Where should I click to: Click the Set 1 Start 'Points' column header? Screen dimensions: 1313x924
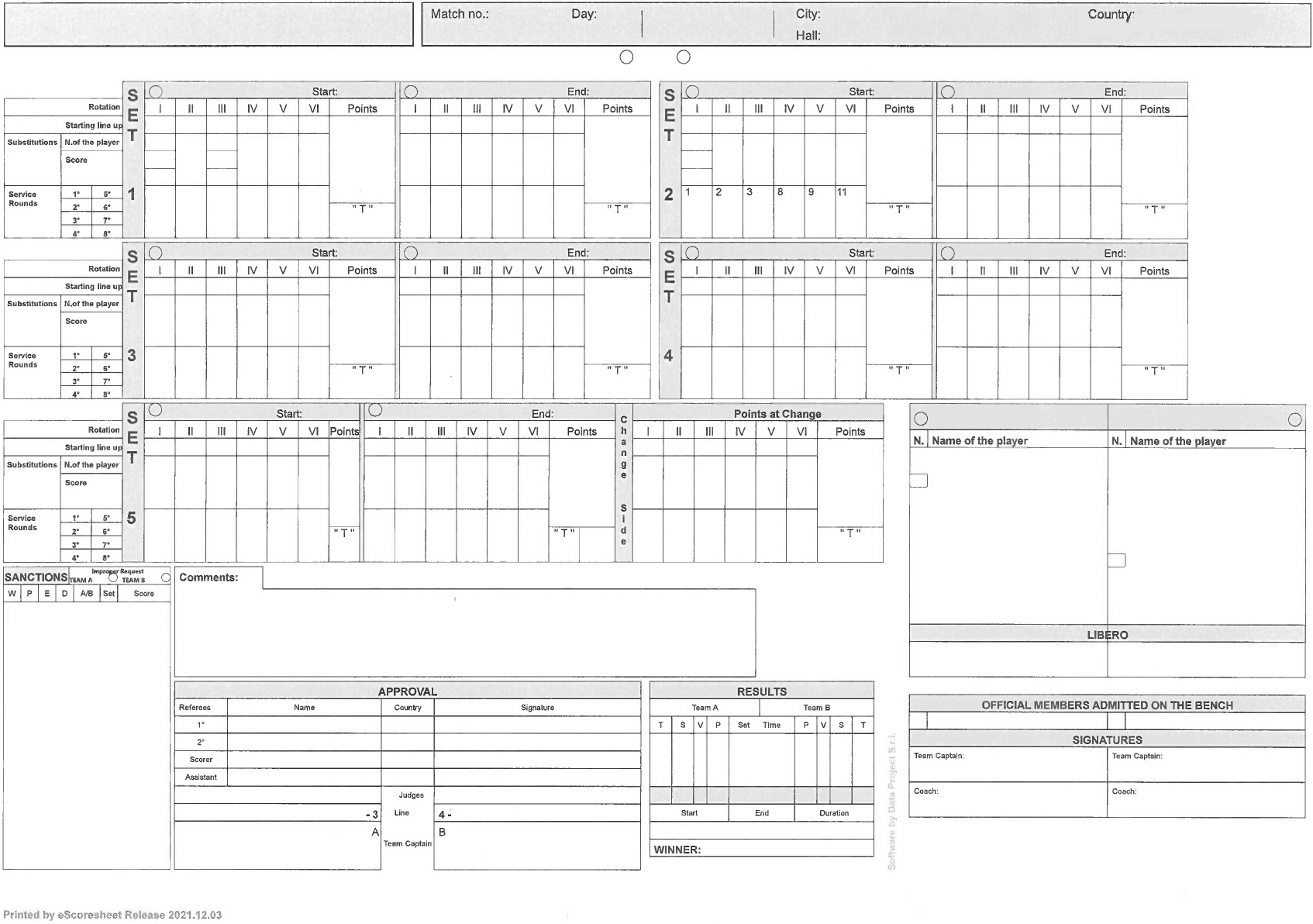pyautogui.click(x=362, y=109)
